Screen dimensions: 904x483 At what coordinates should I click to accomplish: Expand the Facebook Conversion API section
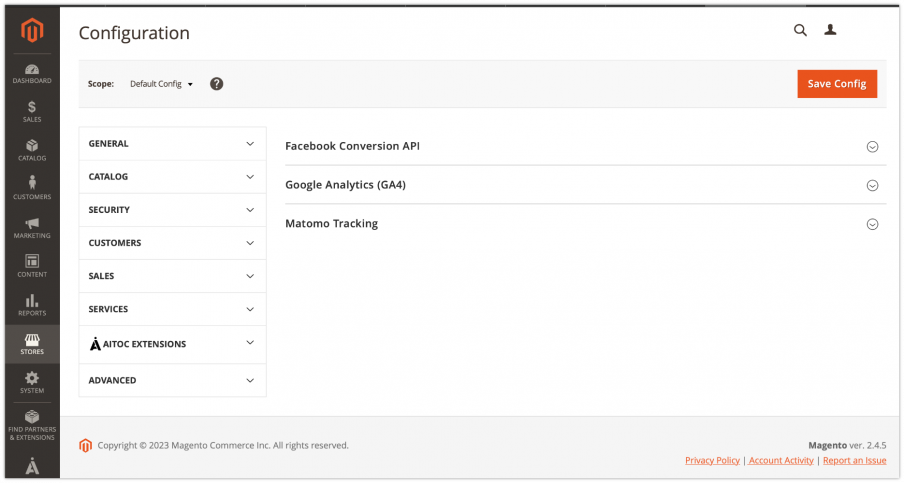[585, 146]
